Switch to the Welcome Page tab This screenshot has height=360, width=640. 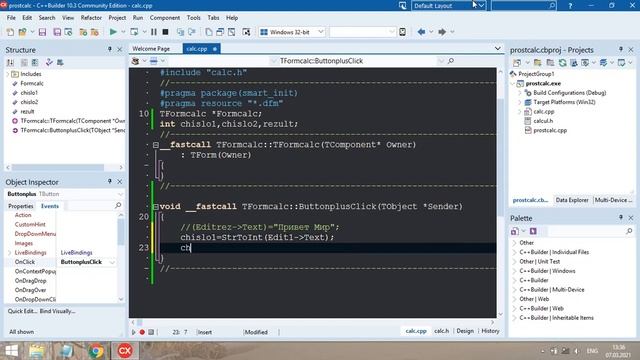tap(151, 49)
